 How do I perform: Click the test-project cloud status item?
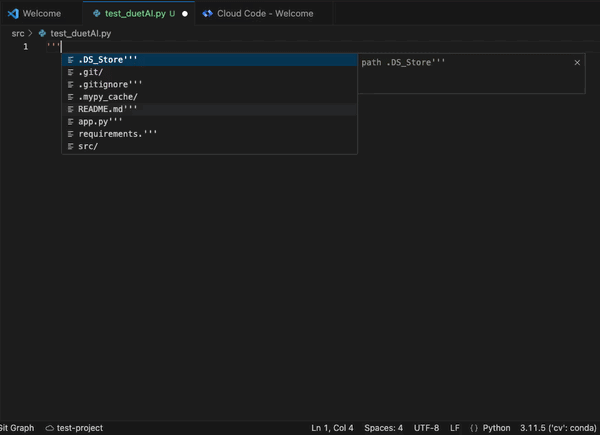pyautogui.click(x=74, y=428)
